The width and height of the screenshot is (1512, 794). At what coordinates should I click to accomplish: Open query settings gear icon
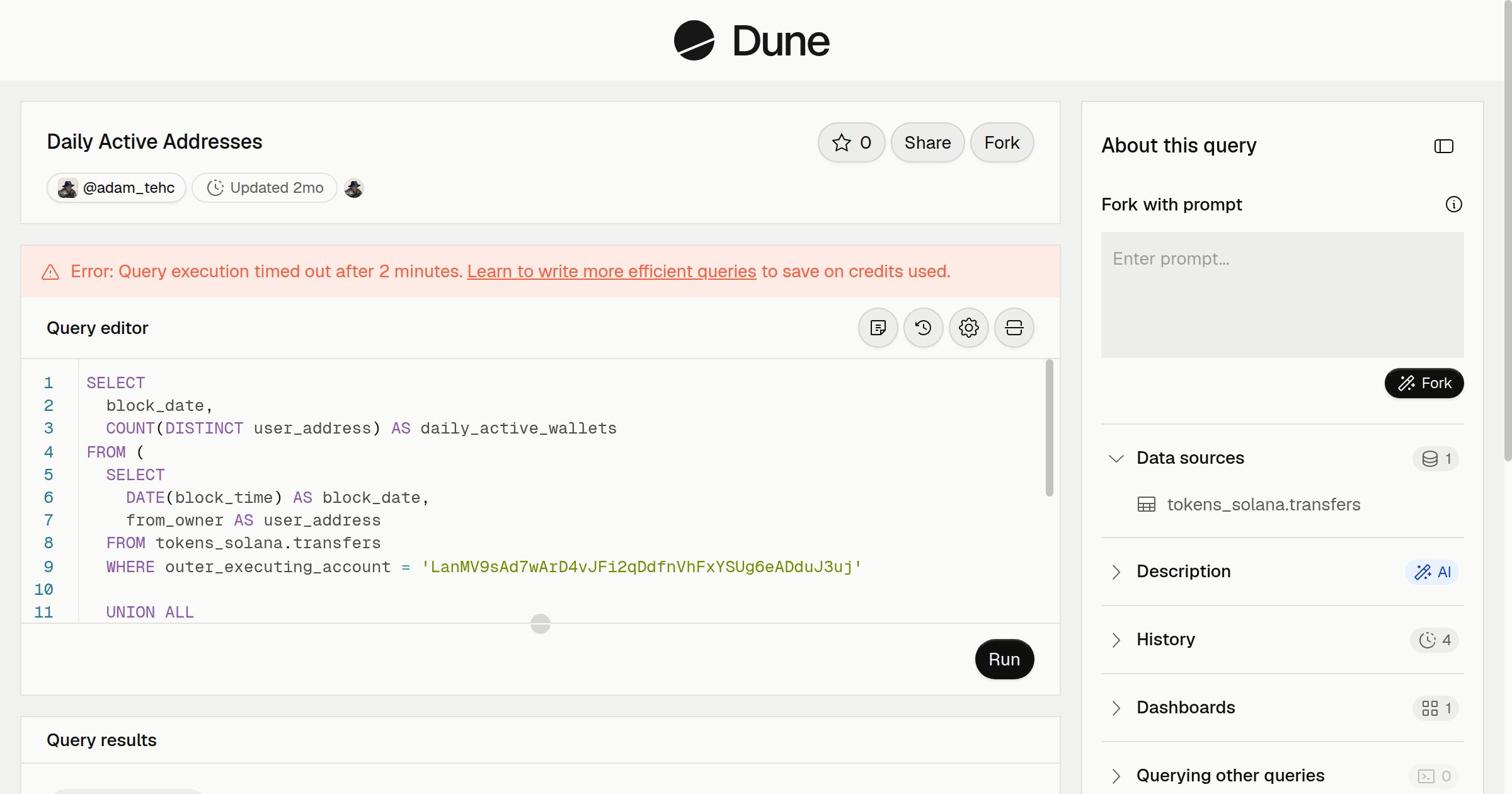(968, 328)
